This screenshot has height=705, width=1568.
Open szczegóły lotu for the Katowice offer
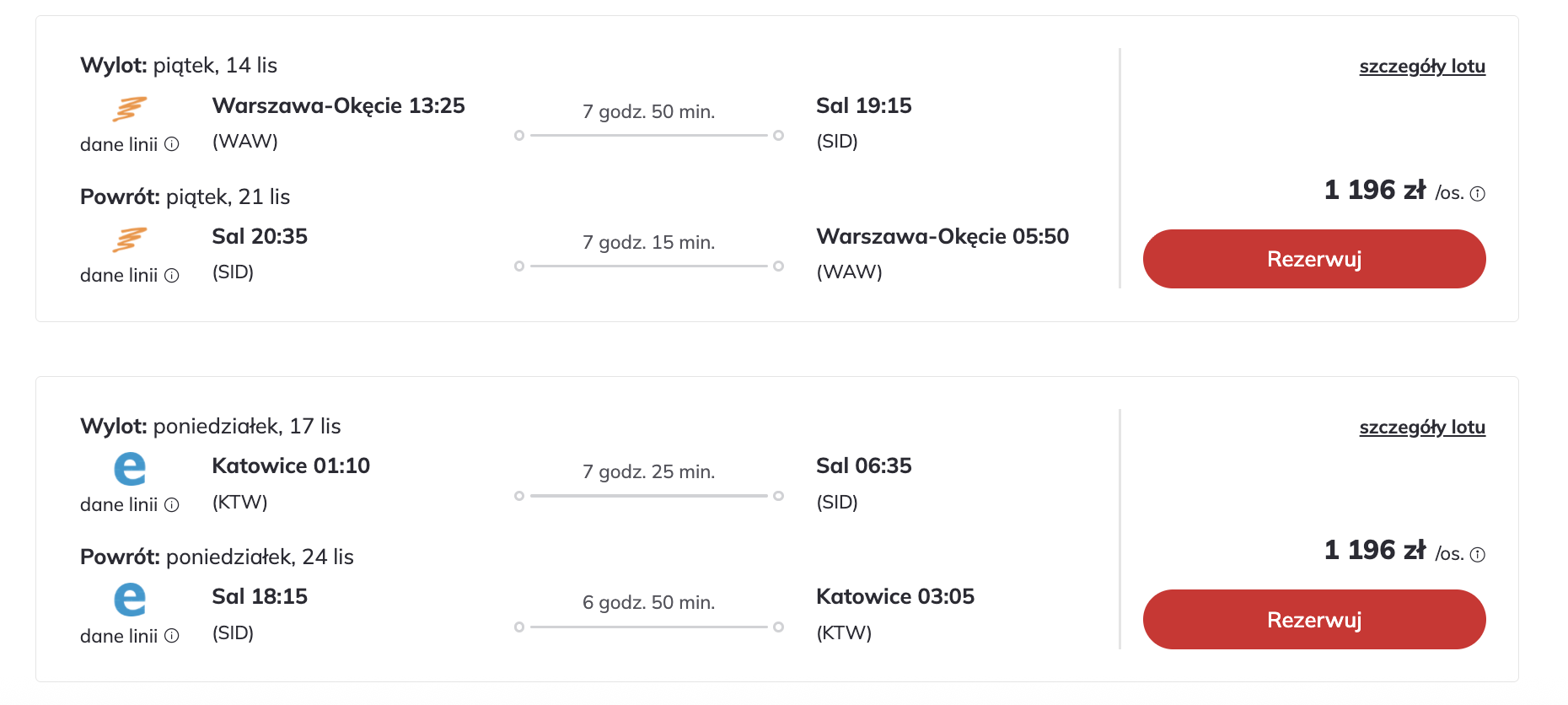click(x=1423, y=427)
